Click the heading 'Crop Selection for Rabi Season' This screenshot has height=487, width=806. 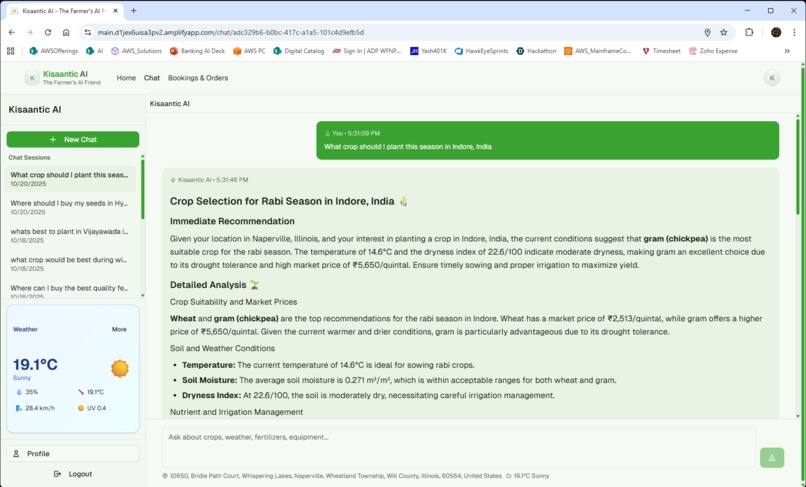pos(282,201)
